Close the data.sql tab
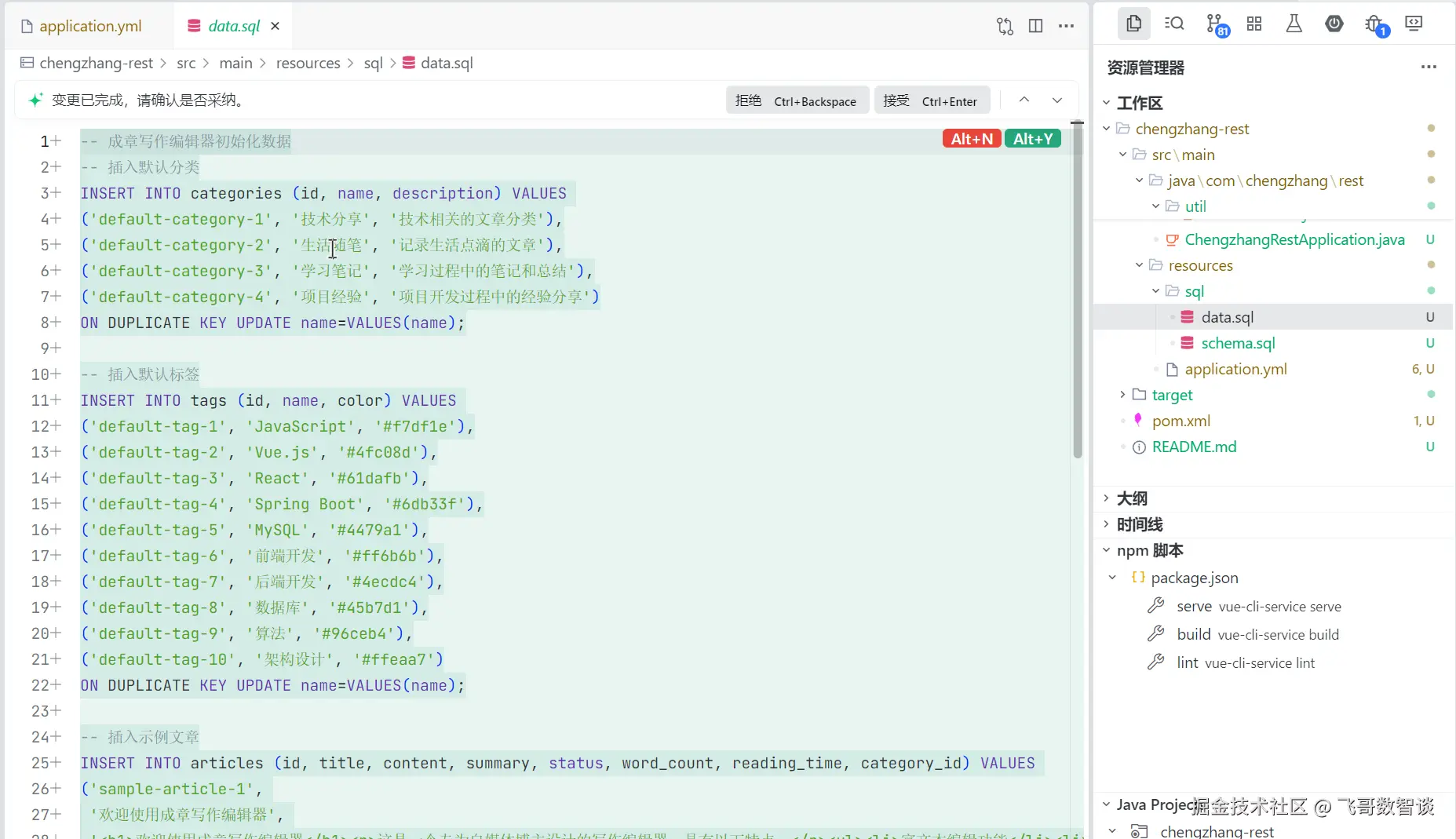The image size is (1456, 839). [x=275, y=26]
